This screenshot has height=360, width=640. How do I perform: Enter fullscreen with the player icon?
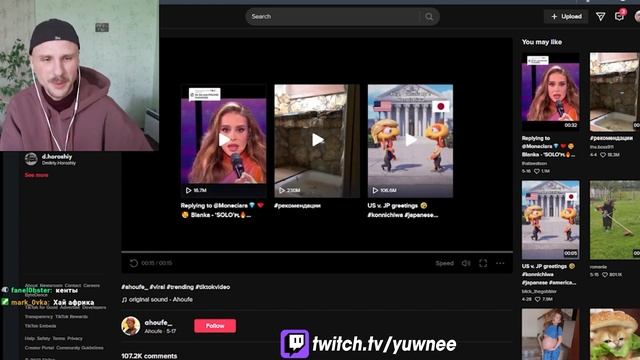coord(483,263)
